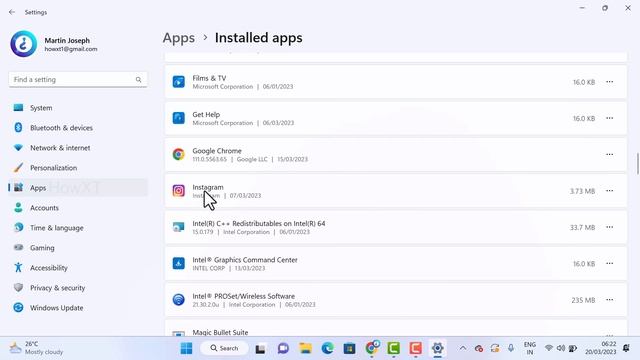The height and width of the screenshot is (360, 640).
Task: Click the volume speaker tray icon
Action: point(561,348)
